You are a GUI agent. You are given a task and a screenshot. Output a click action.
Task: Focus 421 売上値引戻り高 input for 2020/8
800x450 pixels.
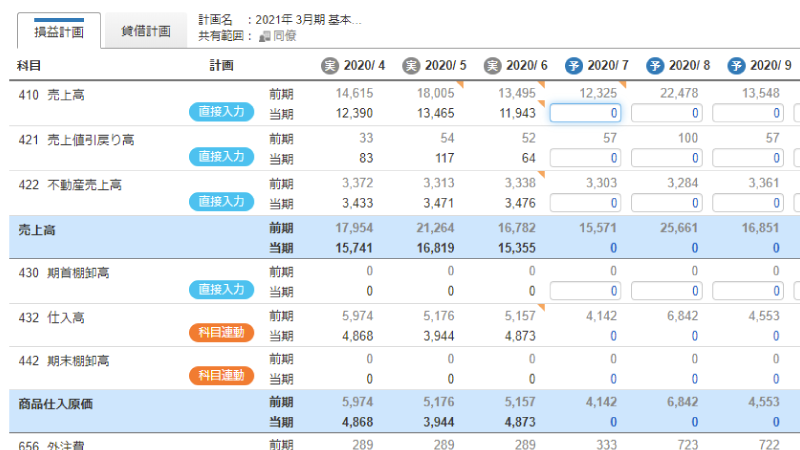point(667,158)
